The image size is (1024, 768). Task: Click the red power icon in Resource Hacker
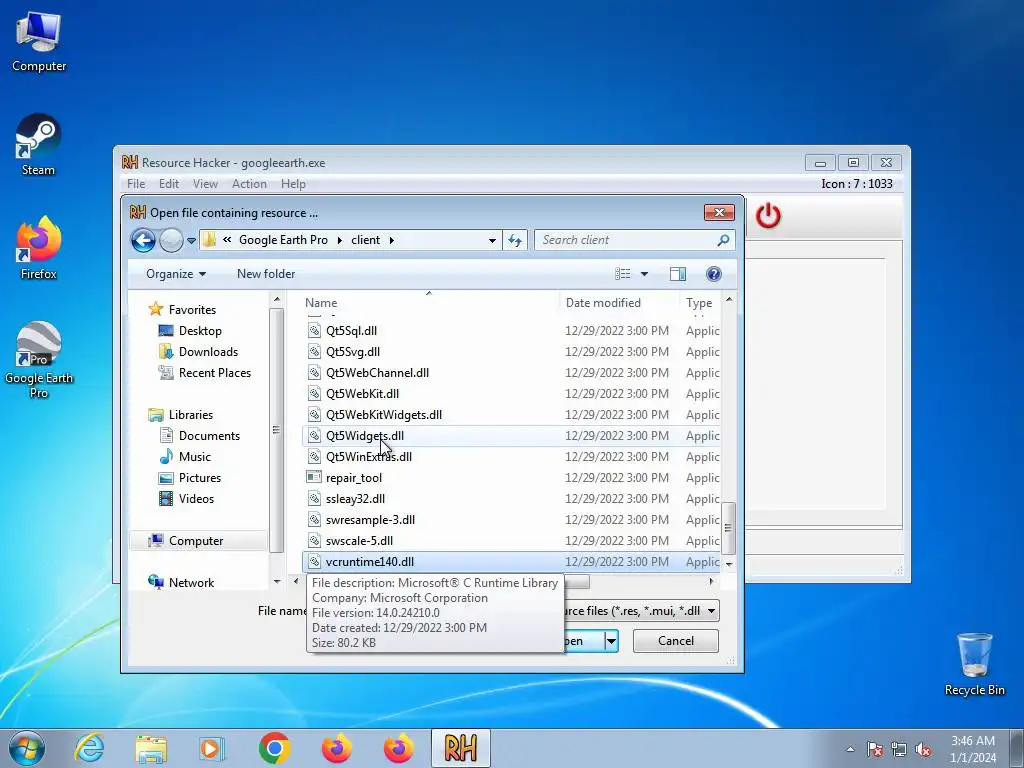tap(768, 216)
